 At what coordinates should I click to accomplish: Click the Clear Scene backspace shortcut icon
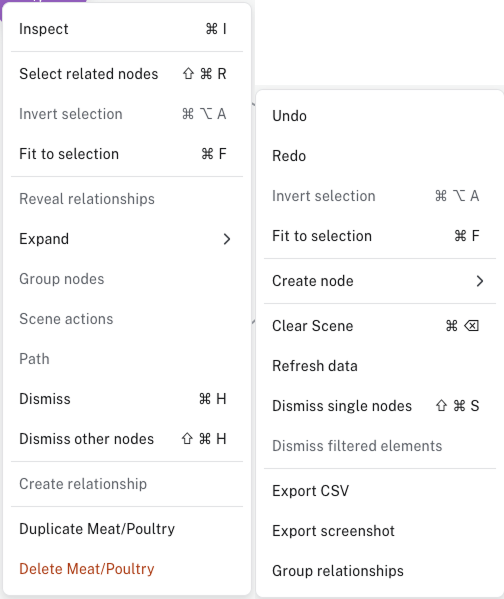pos(472,326)
